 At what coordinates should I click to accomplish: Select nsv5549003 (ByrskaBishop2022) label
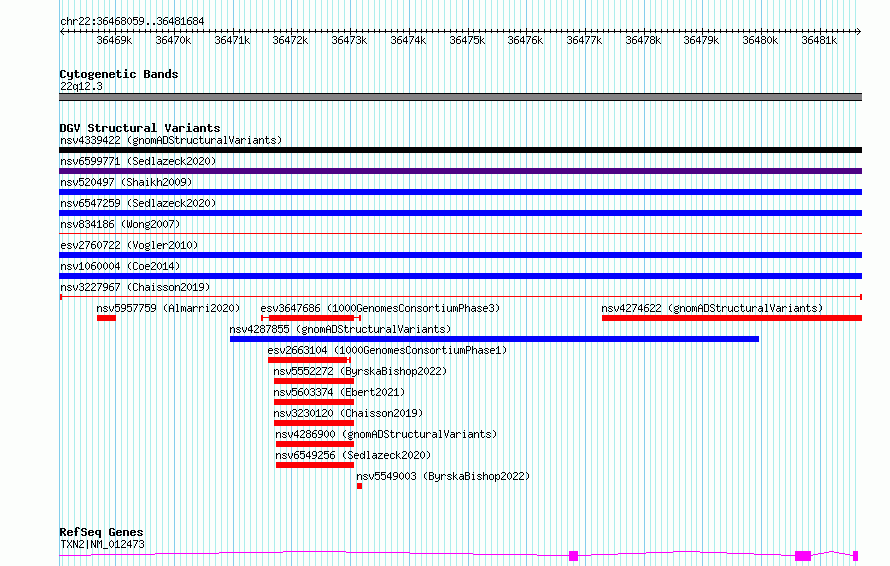click(443, 476)
